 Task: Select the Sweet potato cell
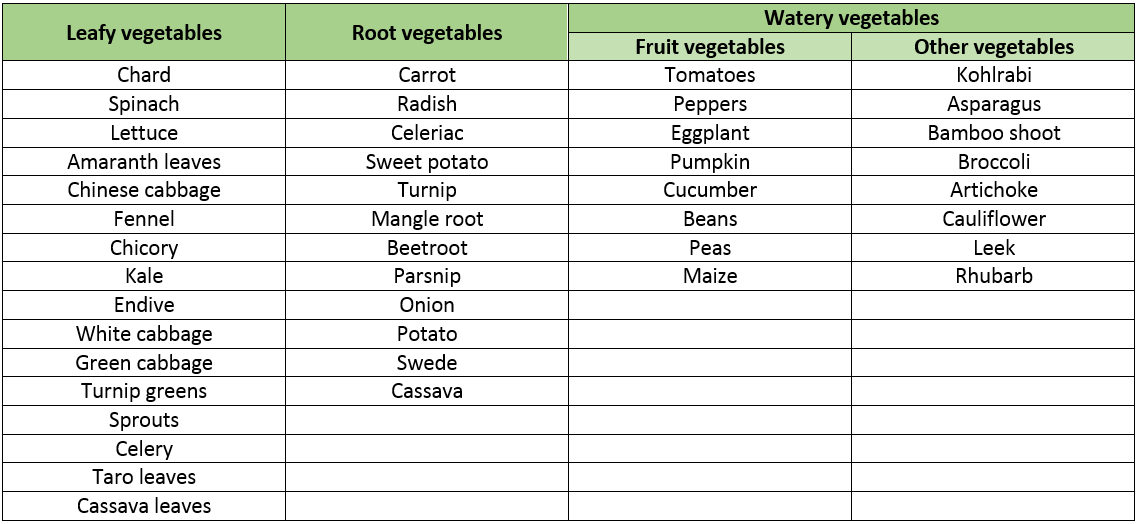[427, 161]
